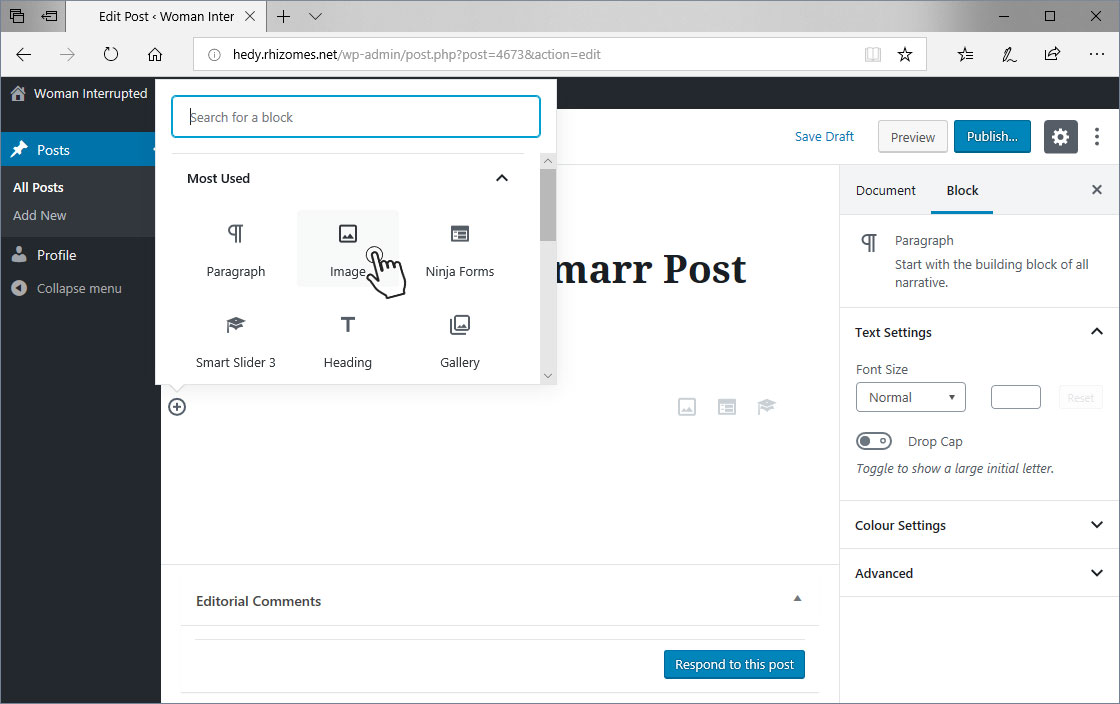Go back in the browser
This screenshot has width=1120, height=704.
(24, 54)
